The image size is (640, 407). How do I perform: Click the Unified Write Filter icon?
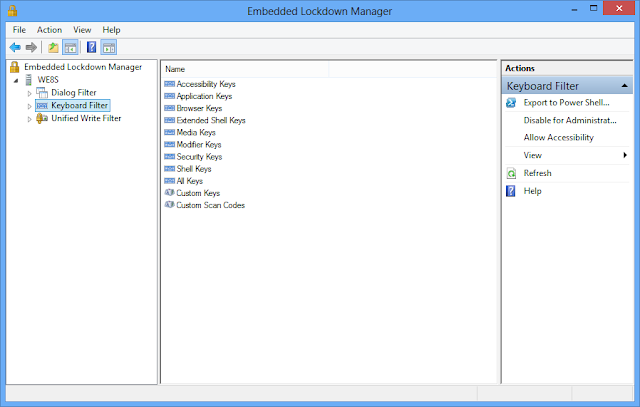42,118
